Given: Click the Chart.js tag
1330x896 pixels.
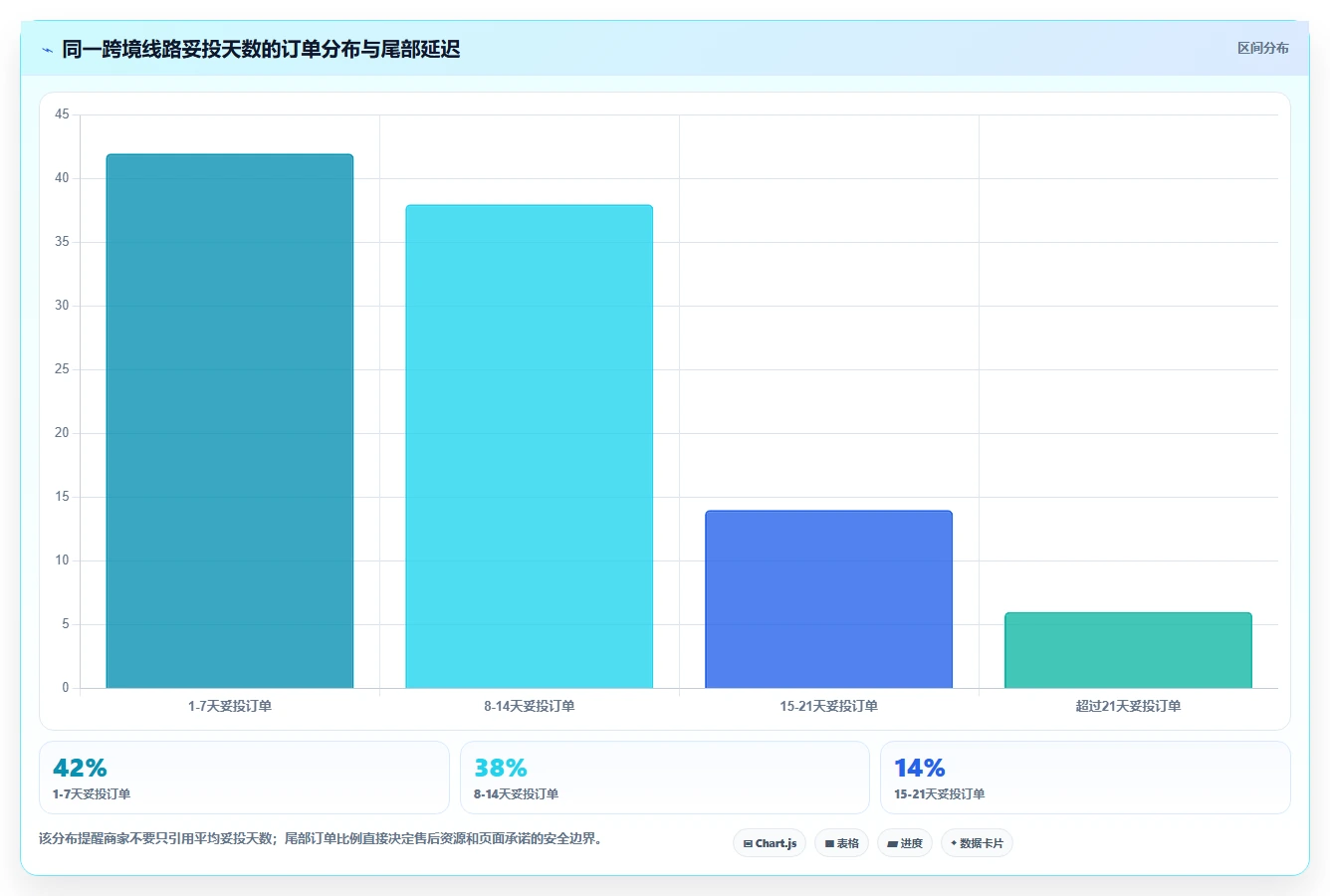Looking at the screenshot, I should (770, 843).
